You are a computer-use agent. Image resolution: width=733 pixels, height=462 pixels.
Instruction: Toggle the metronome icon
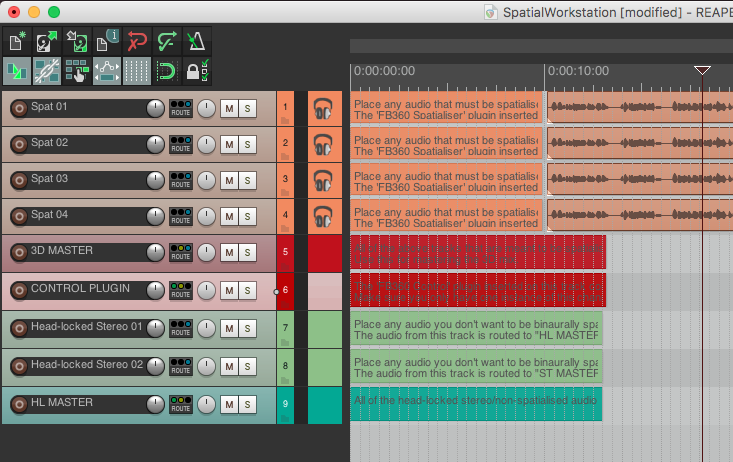click(x=196, y=42)
